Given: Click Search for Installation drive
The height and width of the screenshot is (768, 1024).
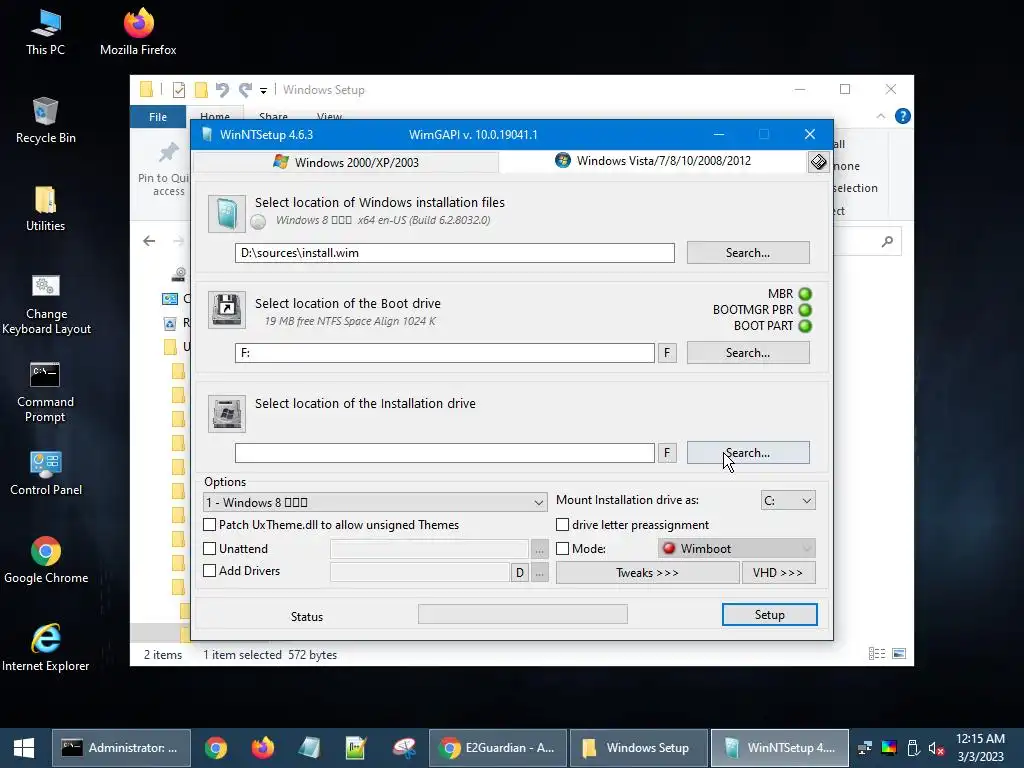Looking at the screenshot, I should [x=748, y=453].
